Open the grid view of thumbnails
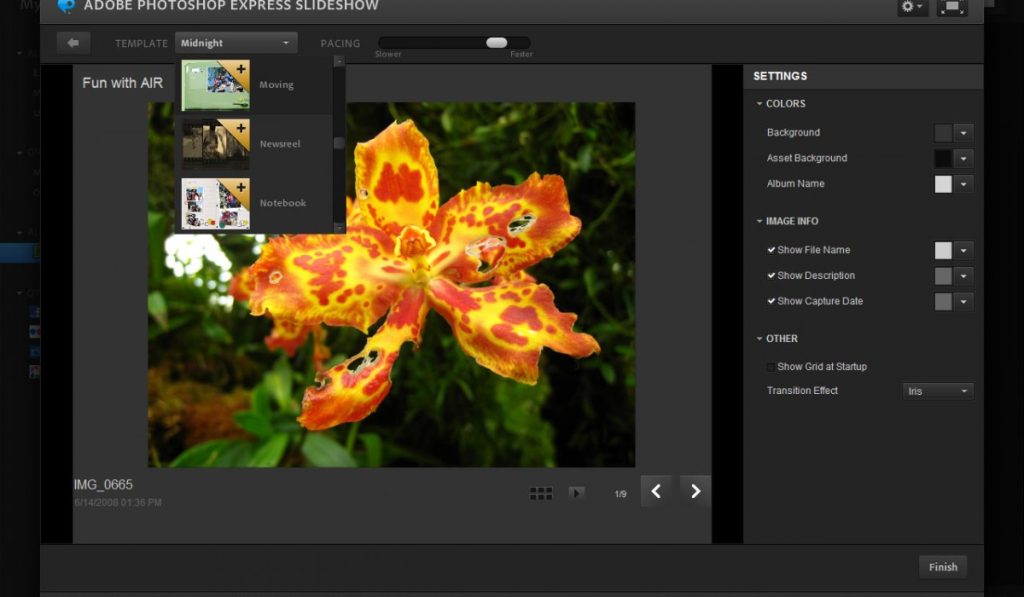1024x597 pixels. (x=541, y=493)
